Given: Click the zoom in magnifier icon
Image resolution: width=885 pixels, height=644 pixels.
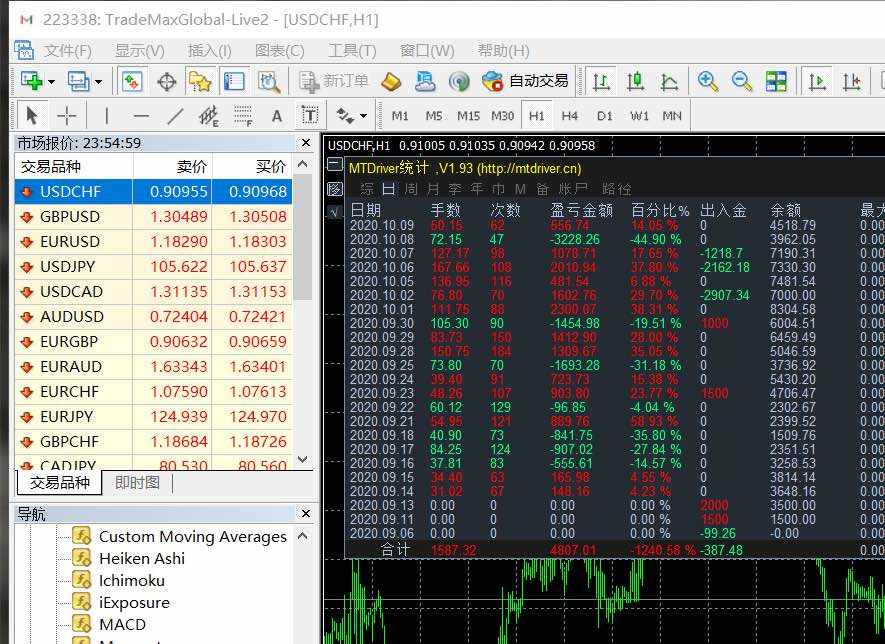Looking at the screenshot, I should pyautogui.click(x=708, y=81).
